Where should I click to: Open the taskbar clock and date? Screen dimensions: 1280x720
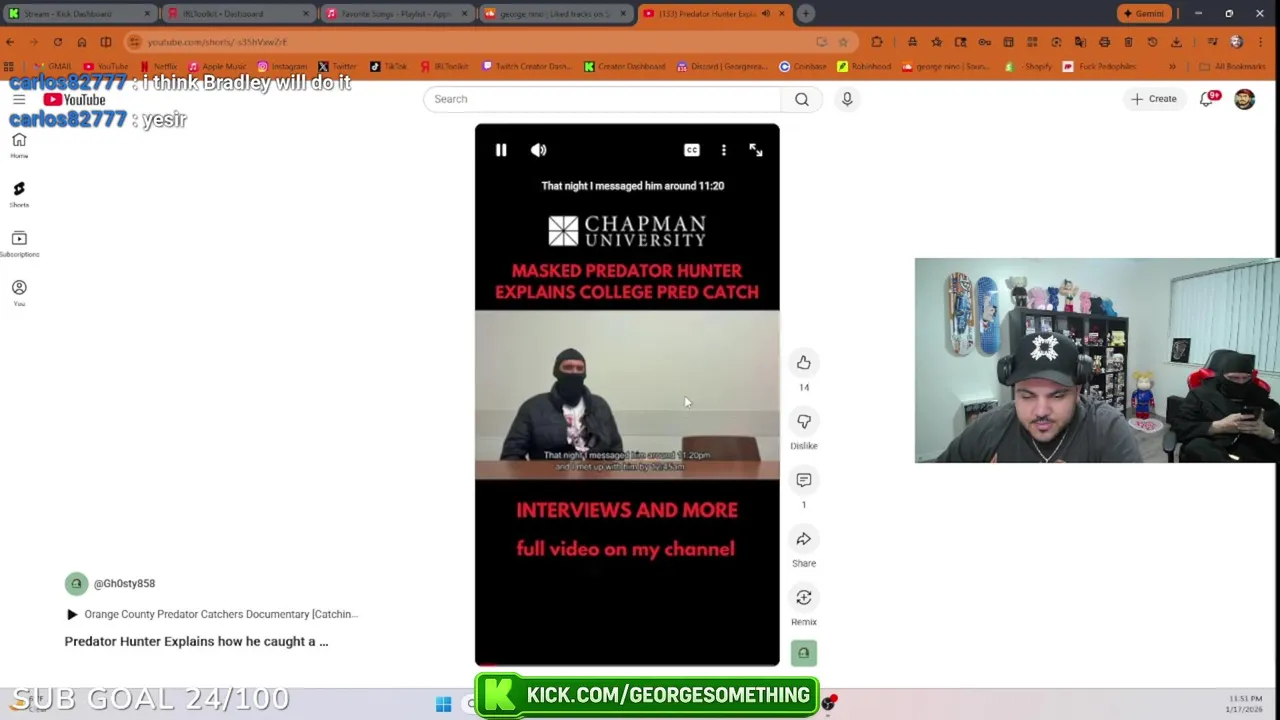(x=1245, y=704)
